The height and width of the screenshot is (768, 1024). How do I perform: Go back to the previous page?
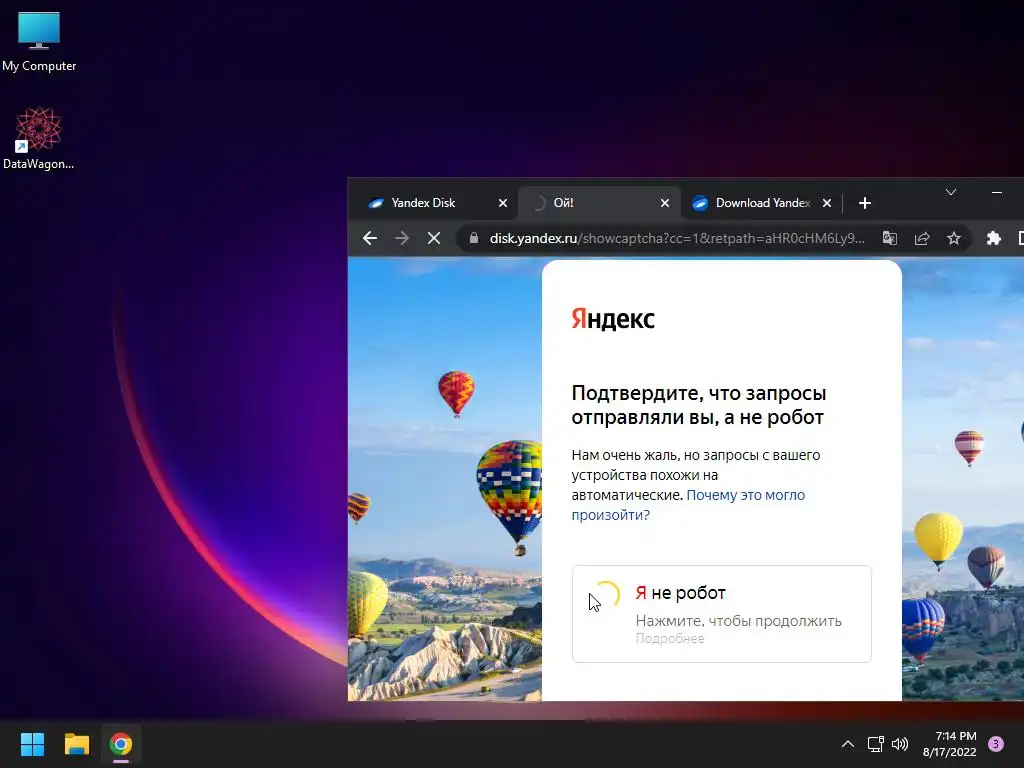[370, 238]
